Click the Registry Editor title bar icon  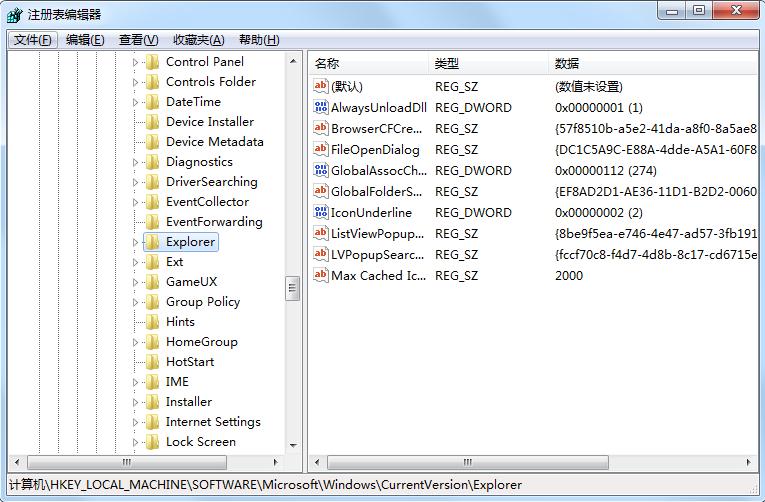click(x=15, y=15)
